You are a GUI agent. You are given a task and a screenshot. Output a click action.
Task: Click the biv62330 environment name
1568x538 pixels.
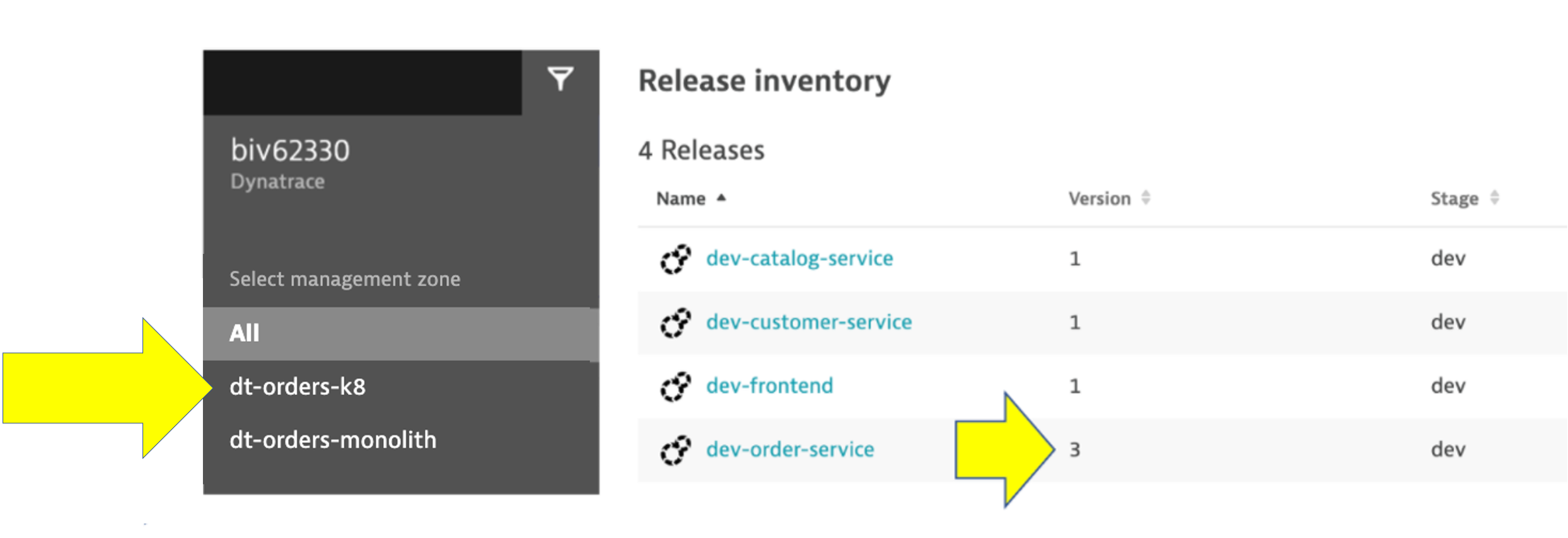[x=290, y=151]
